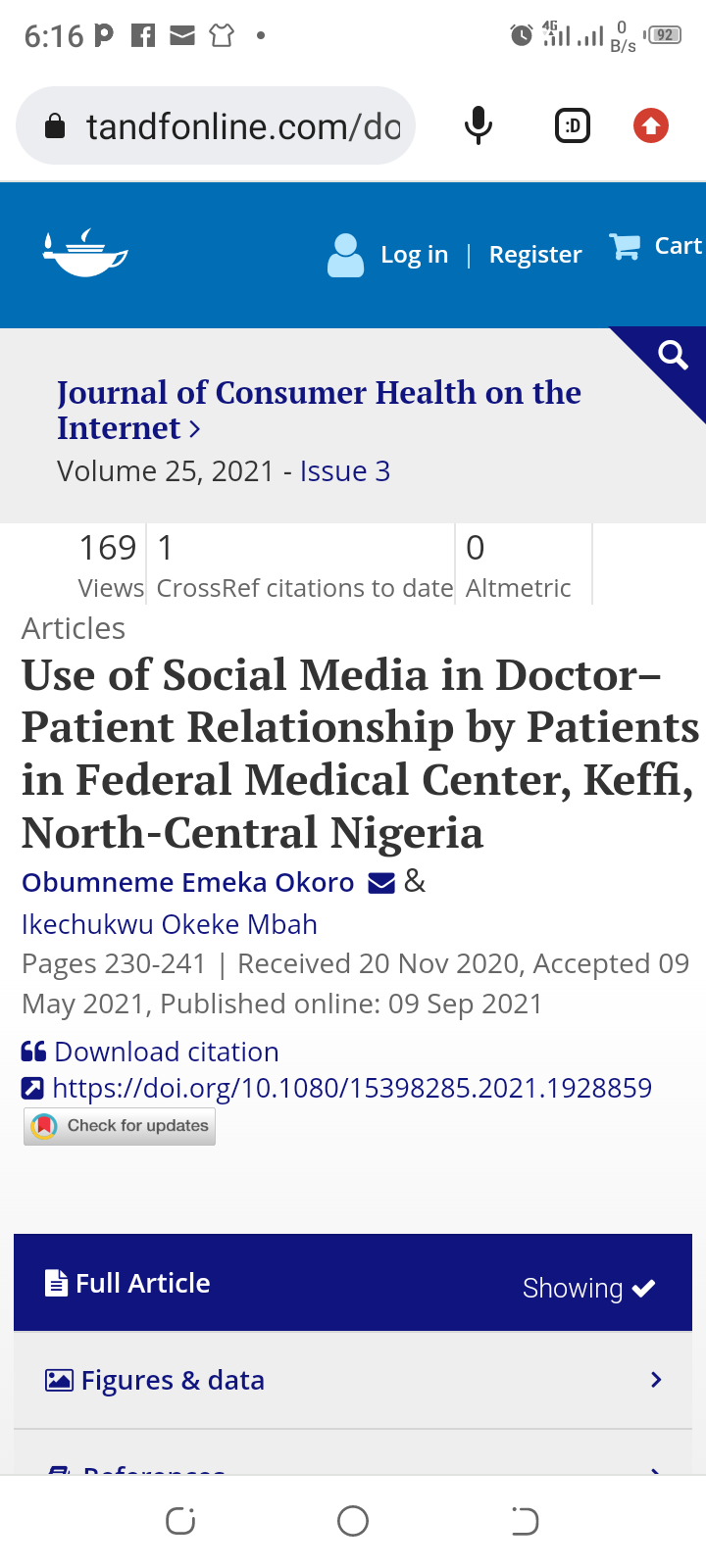706x1568 pixels.
Task: Click the Check for updates button
Action: [120, 1126]
